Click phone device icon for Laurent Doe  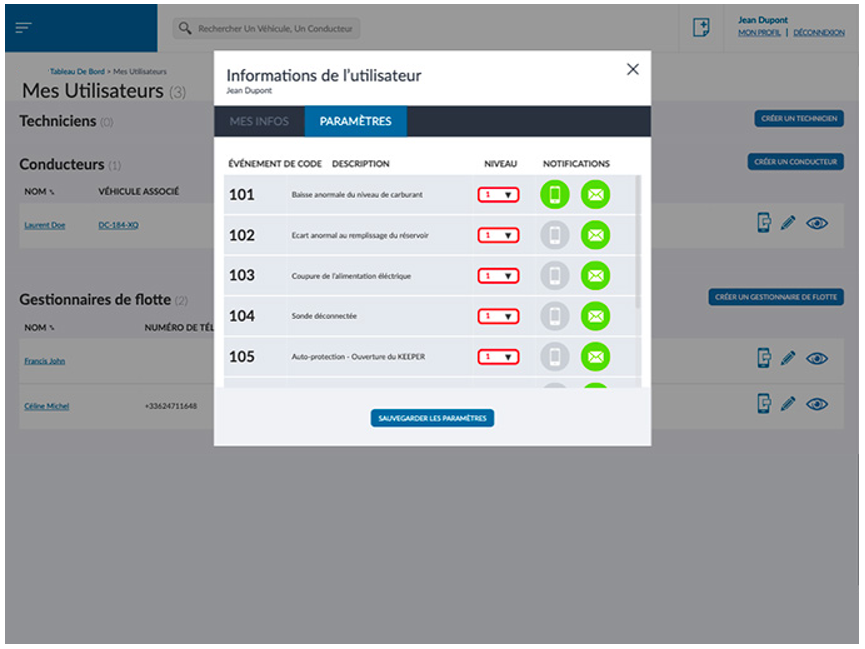[x=763, y=223]
